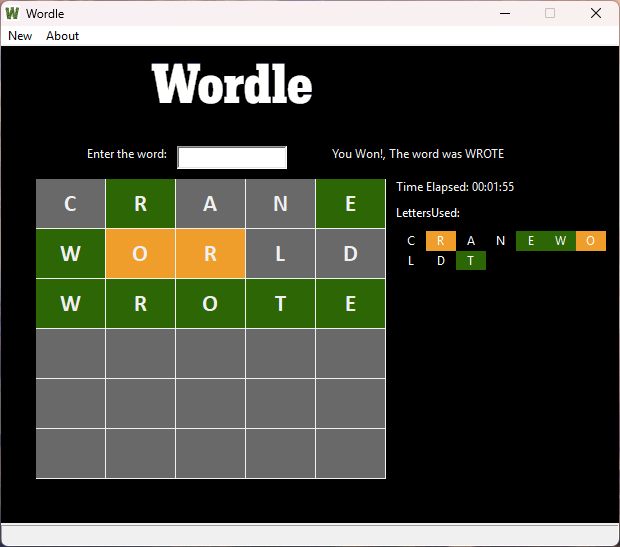Click the green W swatch in Letters Used
The width and height of the screenshot is (620, 547).
[561, 241]
